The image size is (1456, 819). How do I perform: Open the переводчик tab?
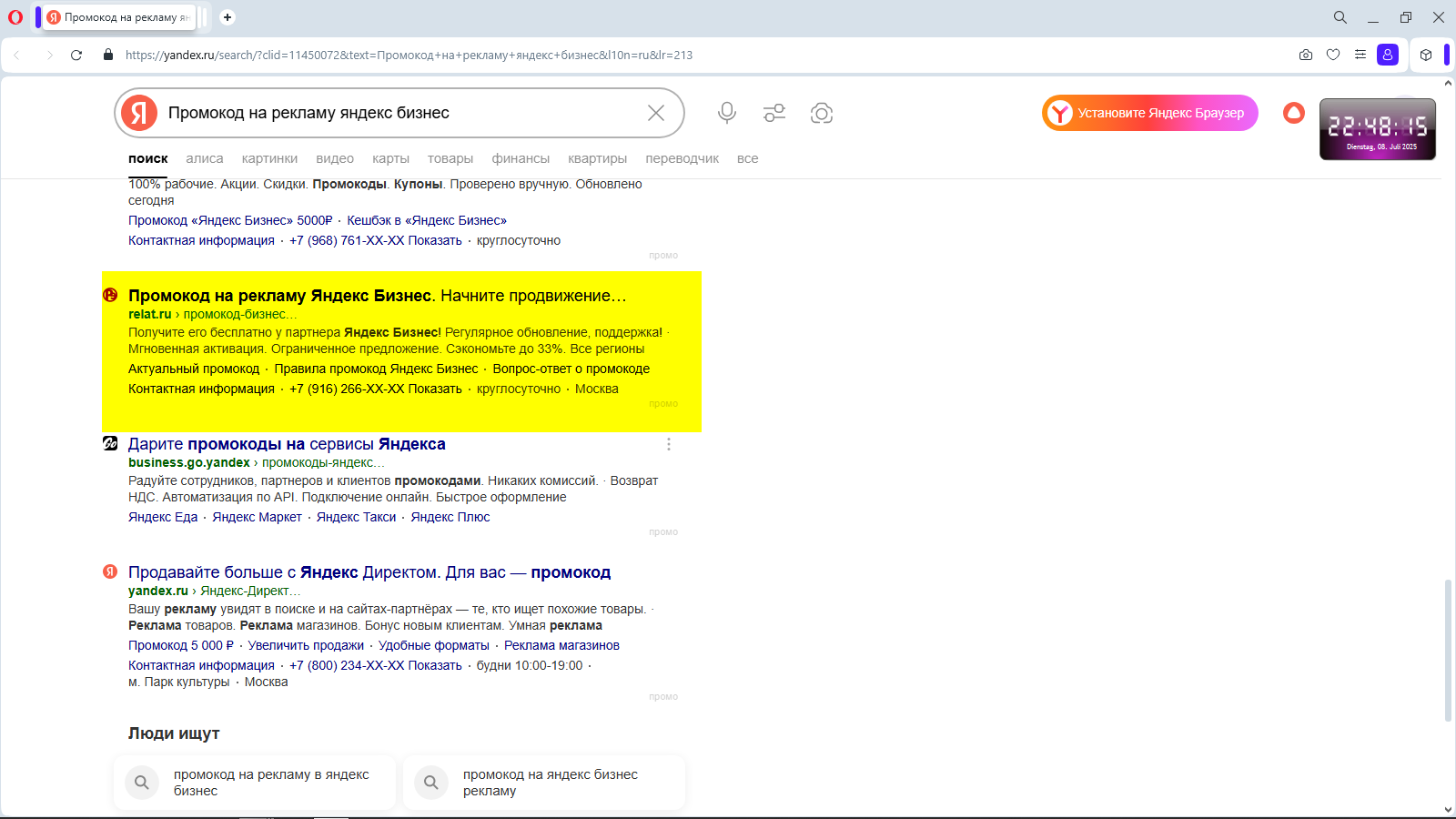[x=682, y=158]
